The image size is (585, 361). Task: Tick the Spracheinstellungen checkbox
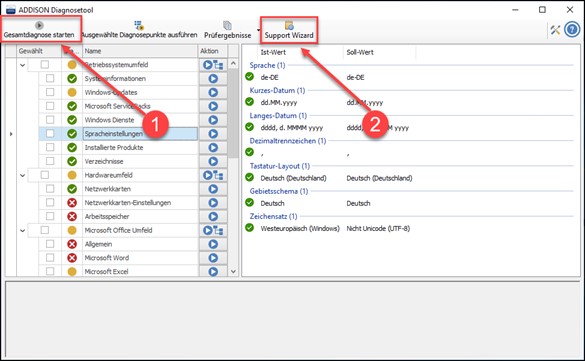click(x=50, y=134)
